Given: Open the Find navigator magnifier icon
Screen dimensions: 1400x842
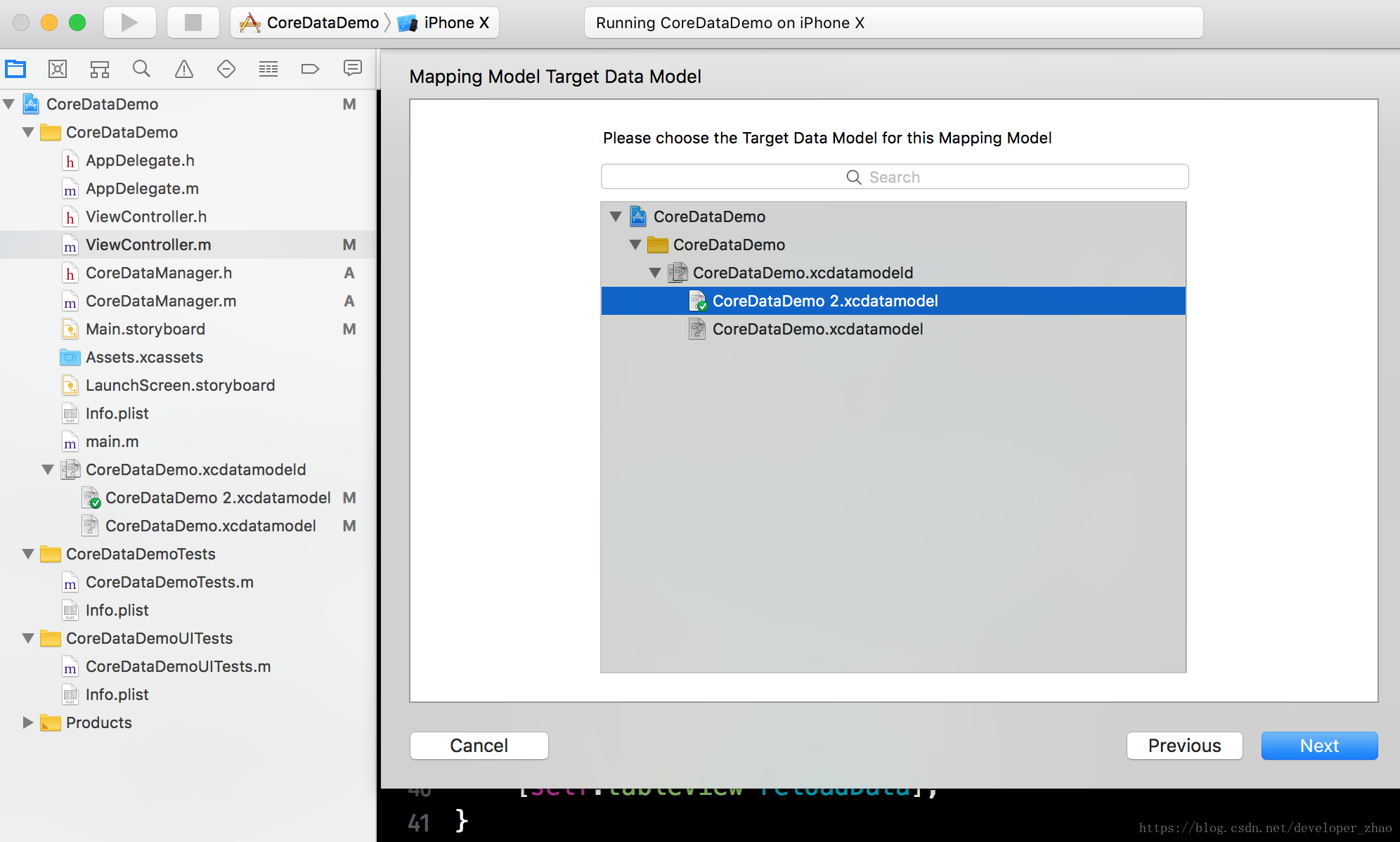Looking at the screenshot, I should 141,69.
